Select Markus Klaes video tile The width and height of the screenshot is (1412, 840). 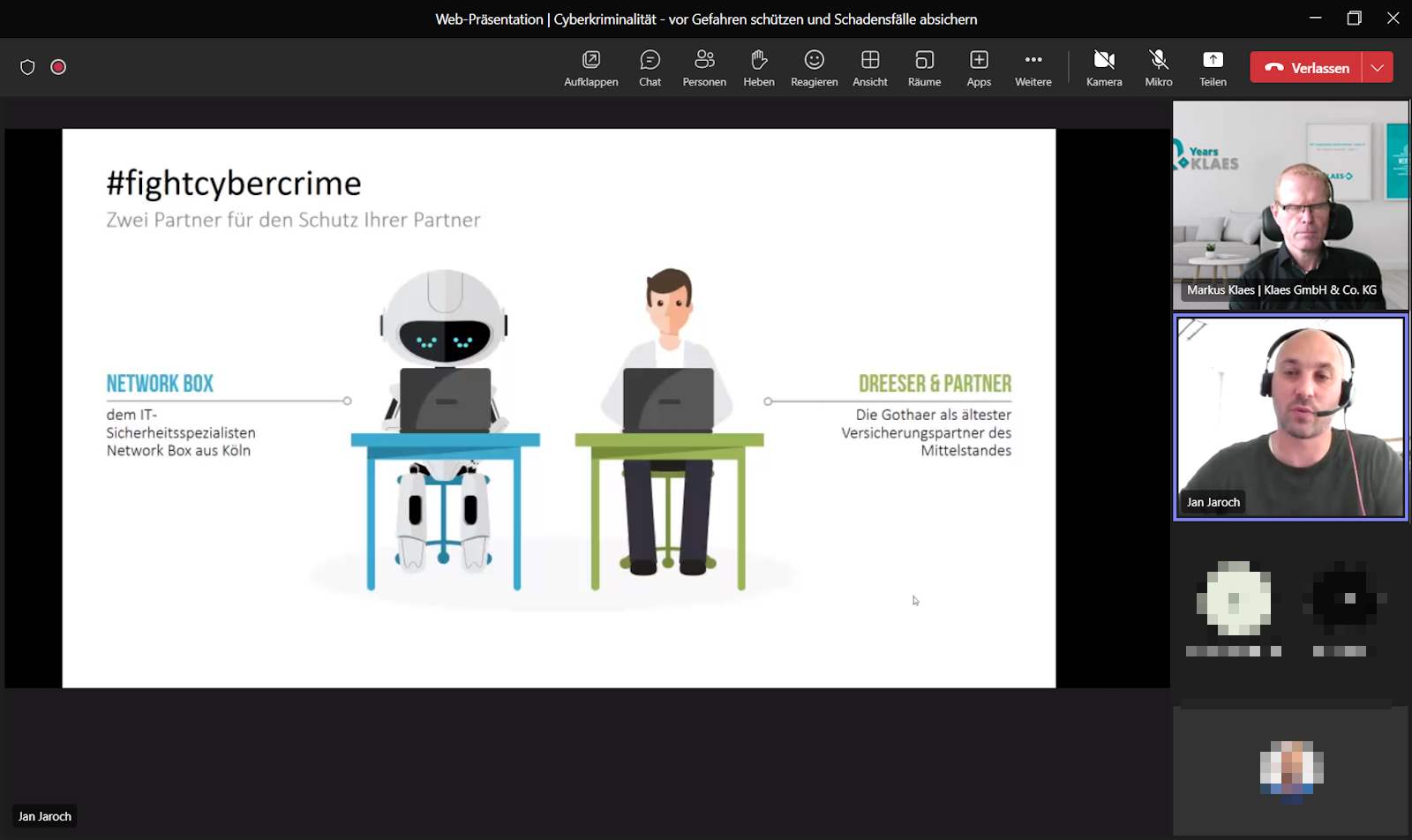coord(1290,205)
